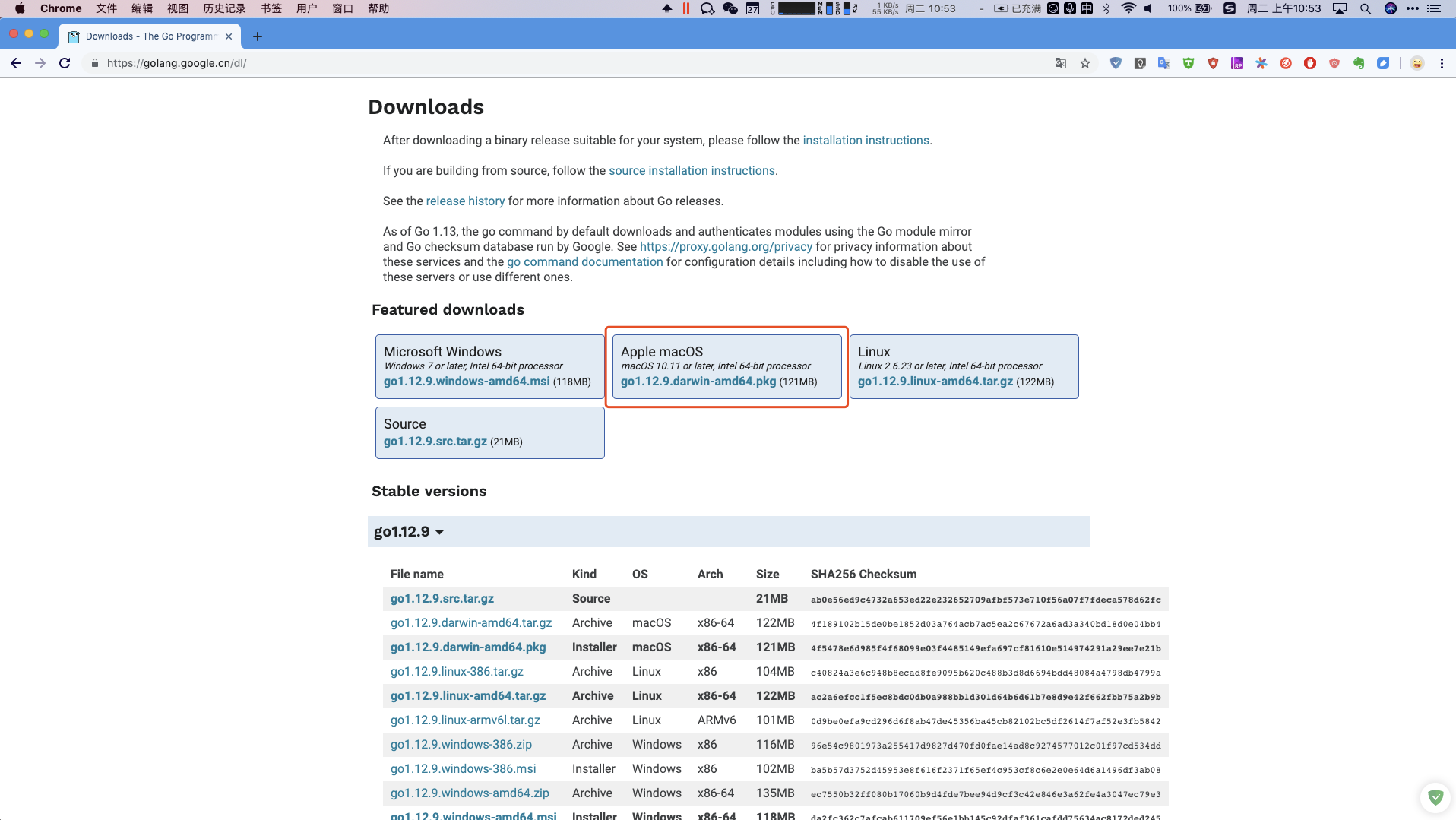Download featured go1.12.9.src.tar.gz source

click(435, 442)
